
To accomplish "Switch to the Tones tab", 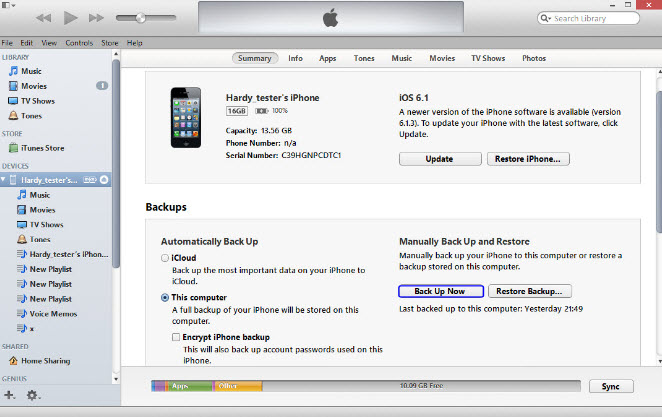I will click(x=364, y=58).
